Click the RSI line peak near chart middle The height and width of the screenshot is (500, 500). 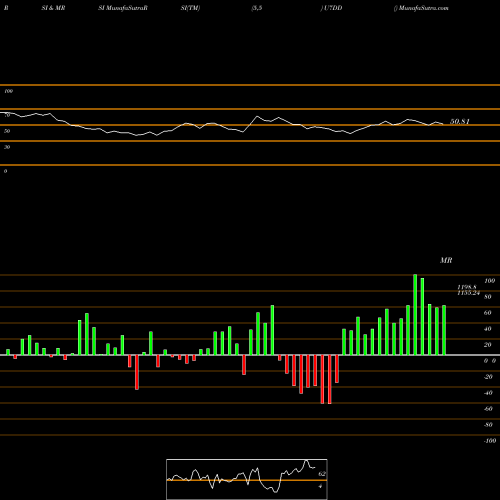[257, 116]
